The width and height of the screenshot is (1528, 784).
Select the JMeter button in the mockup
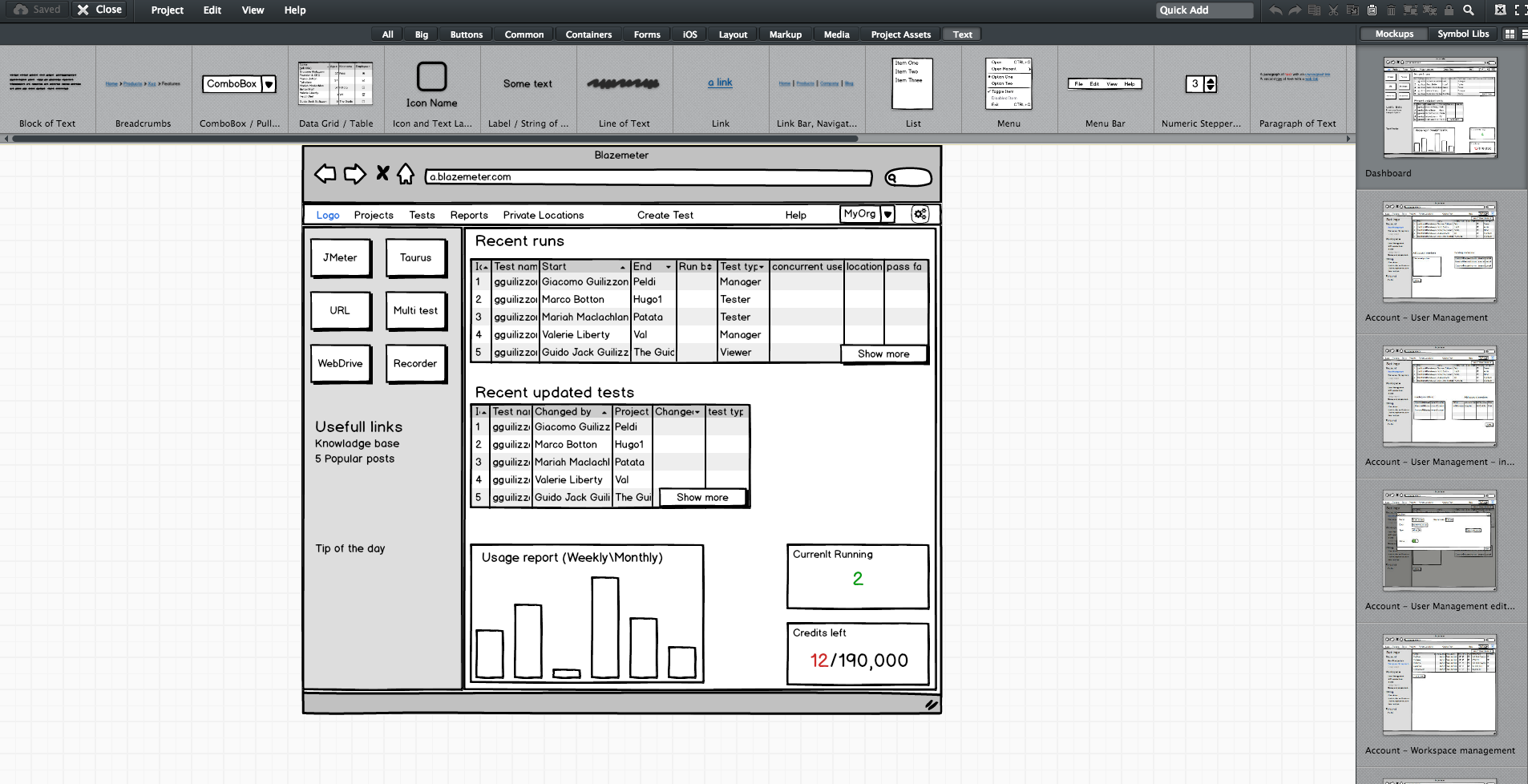(341, 258)
